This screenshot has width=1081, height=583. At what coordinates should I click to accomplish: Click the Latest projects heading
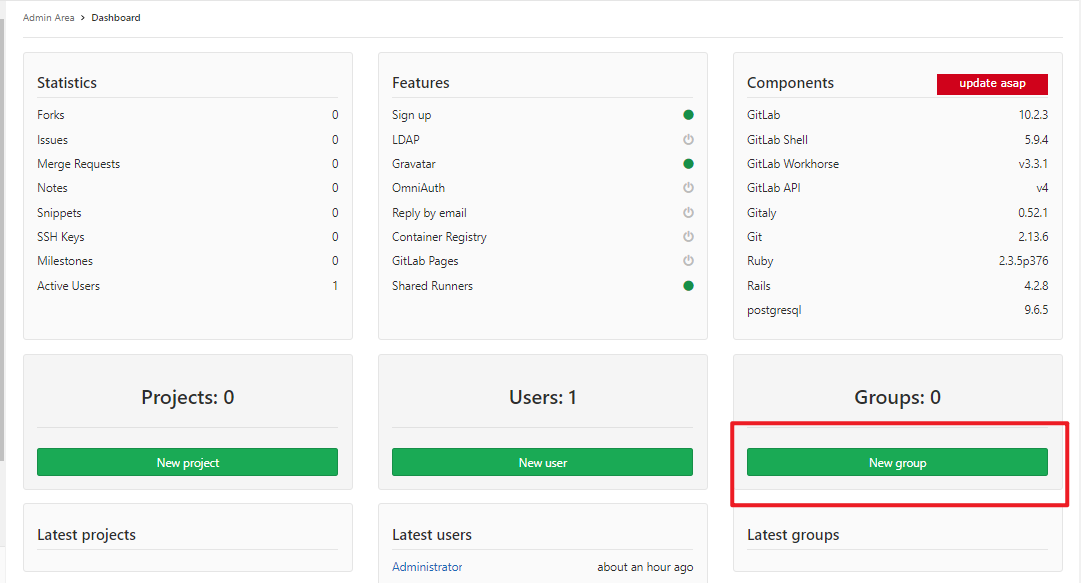pyautogui.click(x=86, y=535)
